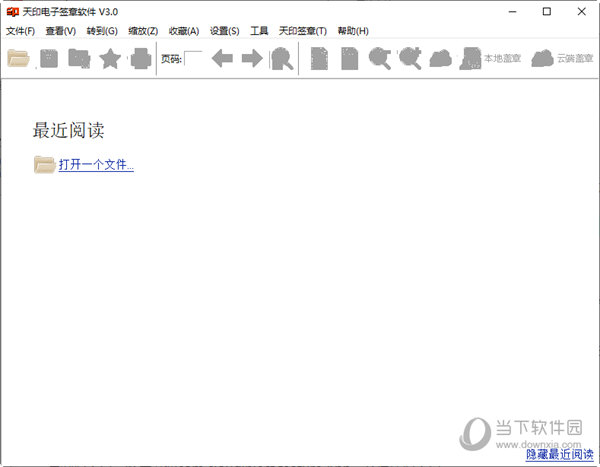600x467 pixels.
Task: Open the 查看(V) menu
Action: 60,31
